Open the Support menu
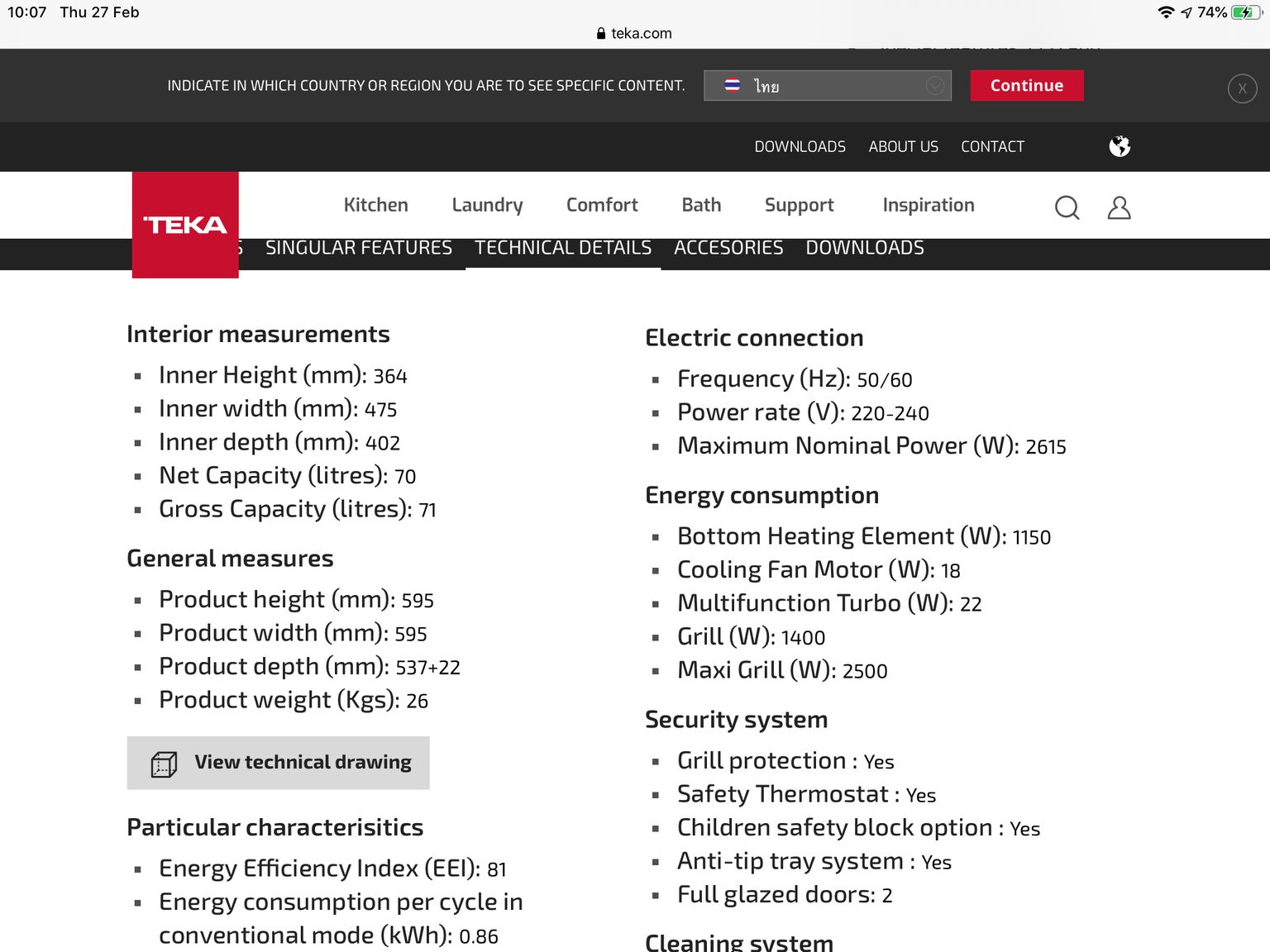Viewport: 1270px width, 952px height. tap(799, 205)
